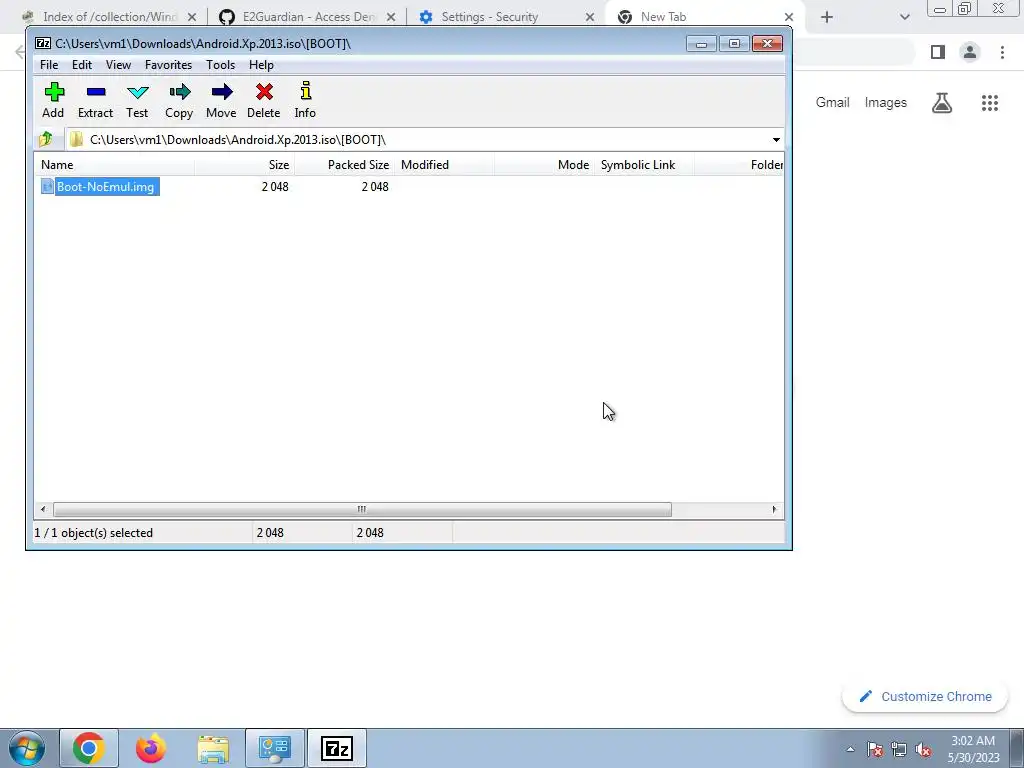The image size is (1024, 768).
Task: Close the New Tab tab
Action: click(x=789, y=17)
